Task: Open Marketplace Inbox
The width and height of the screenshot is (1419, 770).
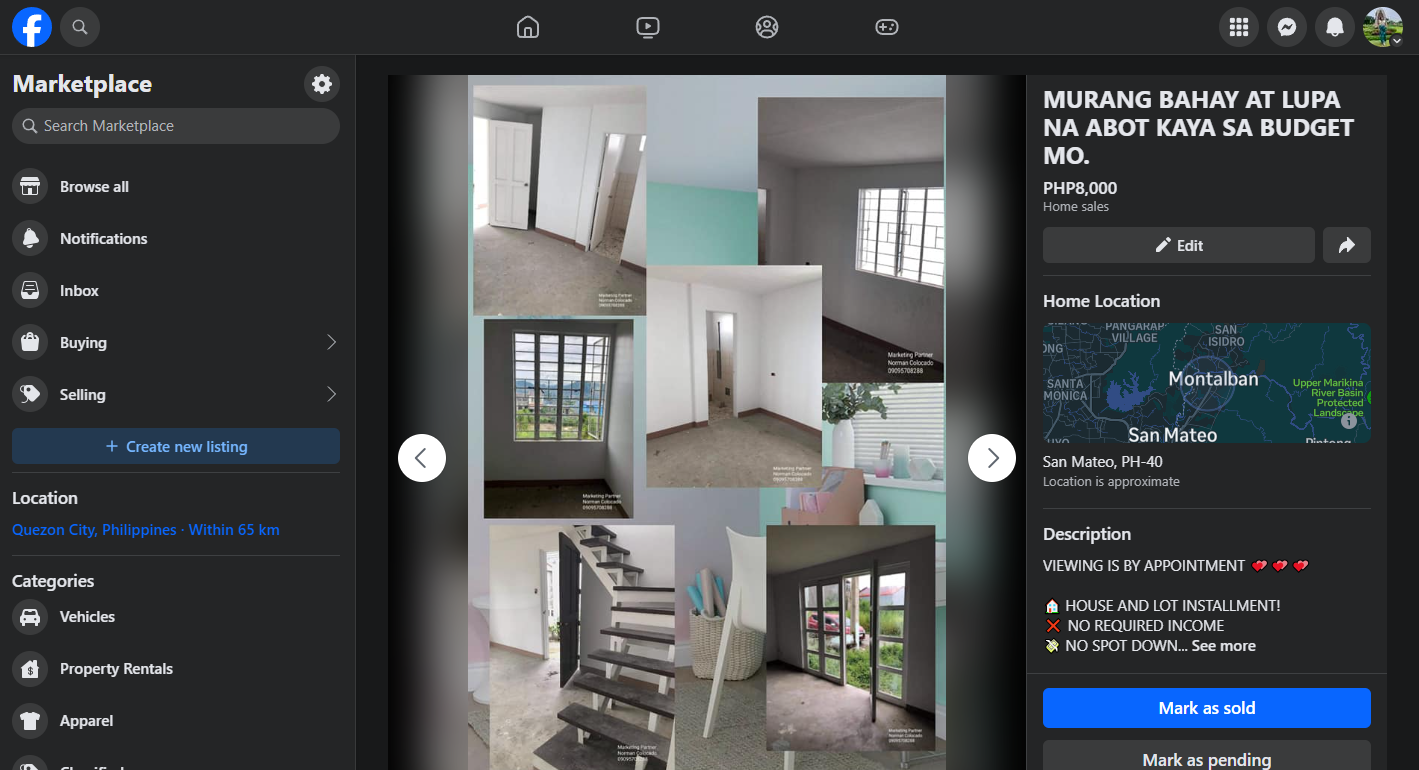Action: click(176, 291)
